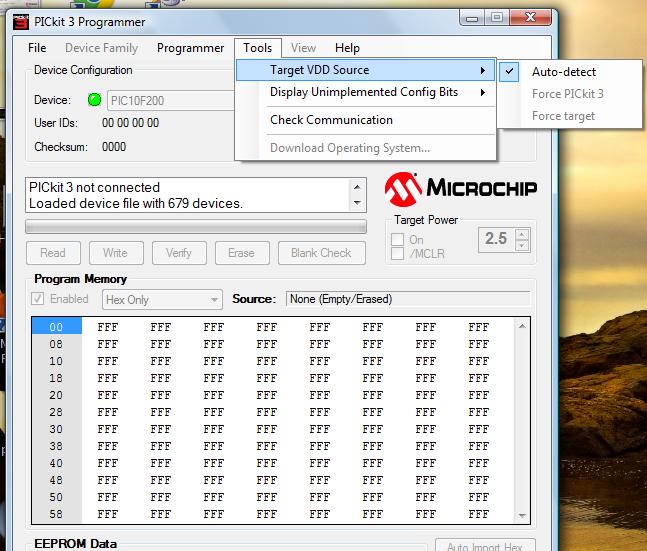The height and width of the screenshot is (551, 647).
Task: Minimize the PICkit 3 Programmer window
Action: pos(472,18)
